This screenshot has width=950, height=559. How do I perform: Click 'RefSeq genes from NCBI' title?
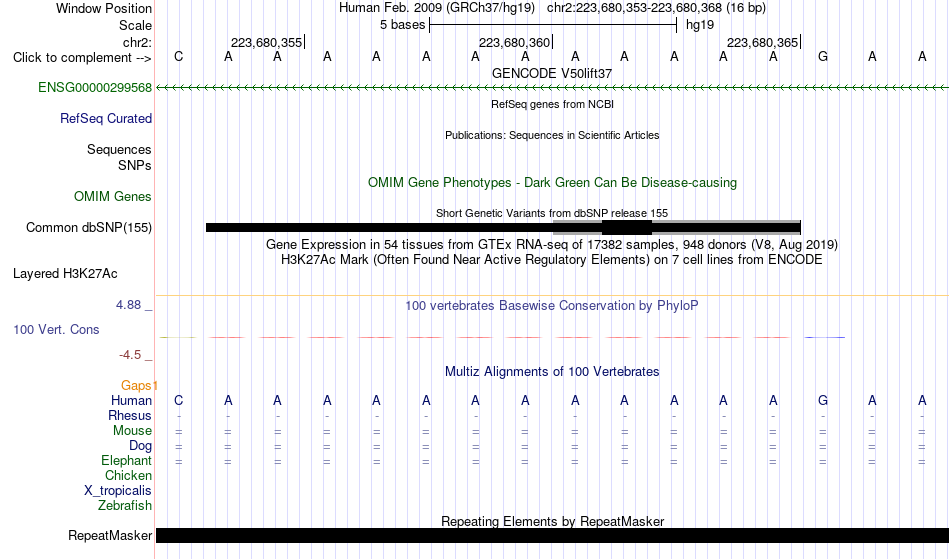(x=552, y=104)
